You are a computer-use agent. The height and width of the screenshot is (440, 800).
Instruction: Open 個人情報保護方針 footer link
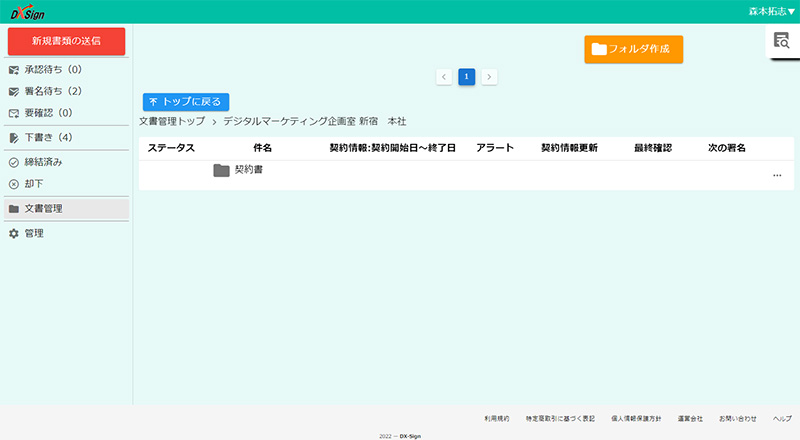tap(636, 419)
